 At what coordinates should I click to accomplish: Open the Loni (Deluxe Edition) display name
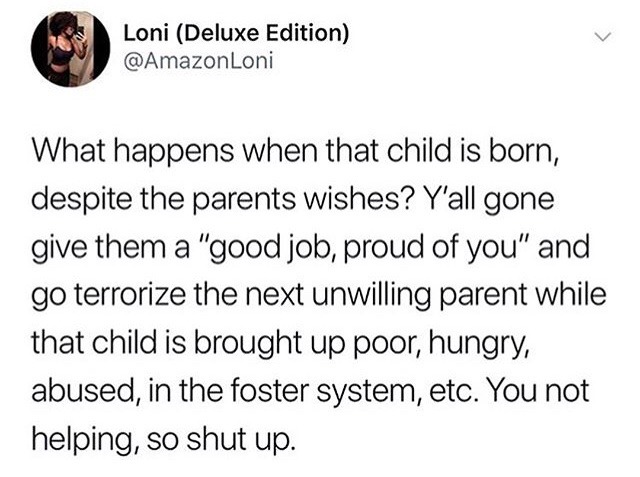point(236,34)
